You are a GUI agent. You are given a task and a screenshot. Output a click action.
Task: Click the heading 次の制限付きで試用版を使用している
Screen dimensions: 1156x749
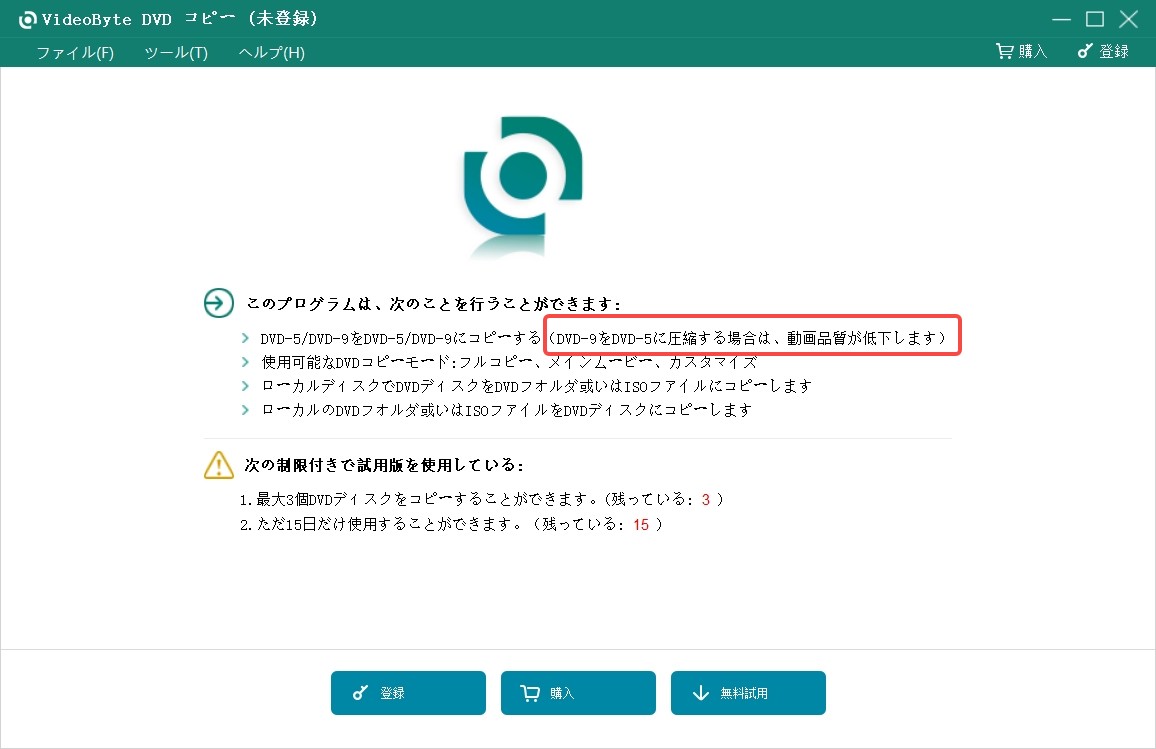(384, 465)
